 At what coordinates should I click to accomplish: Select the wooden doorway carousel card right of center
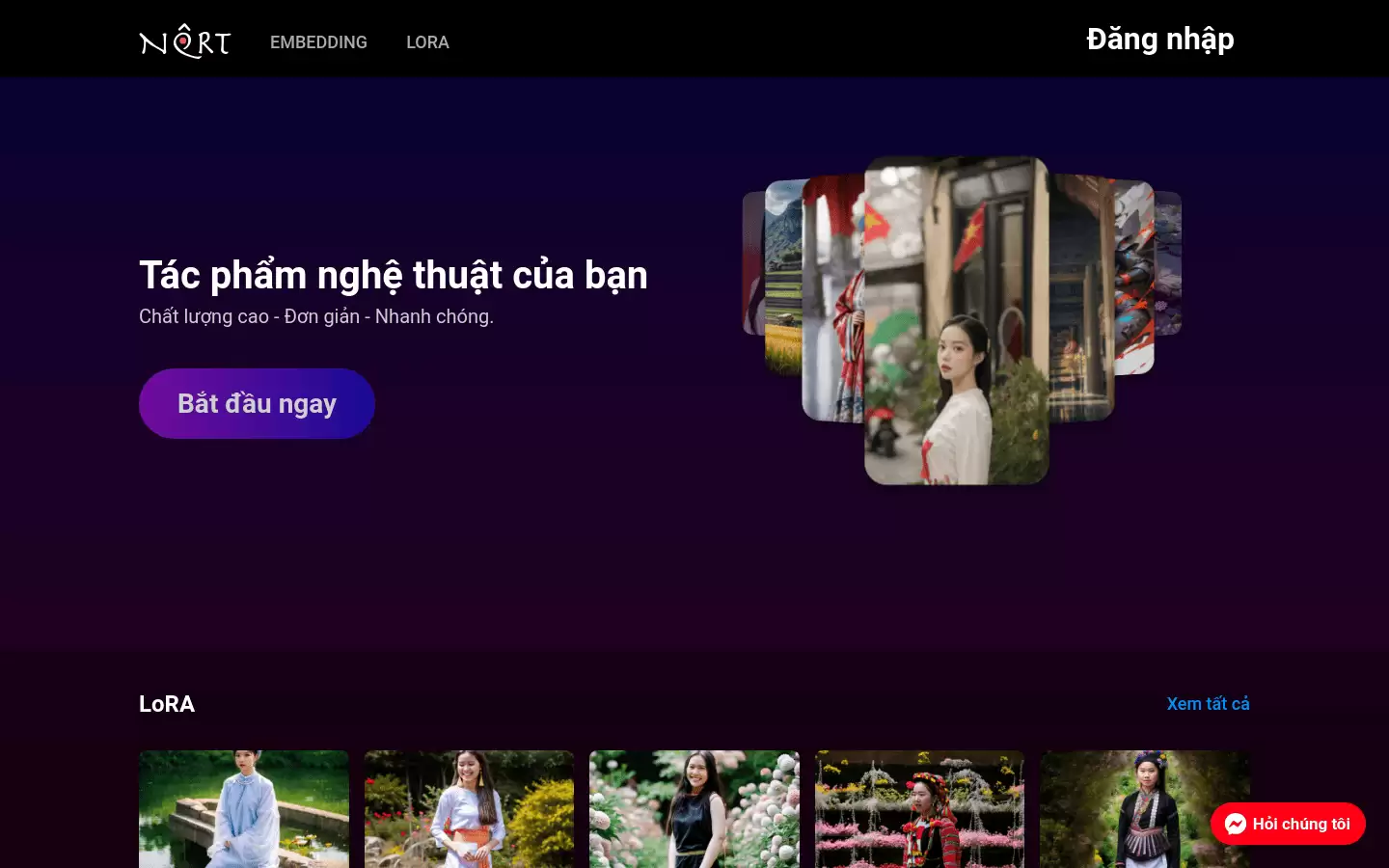pos(1081,297)
